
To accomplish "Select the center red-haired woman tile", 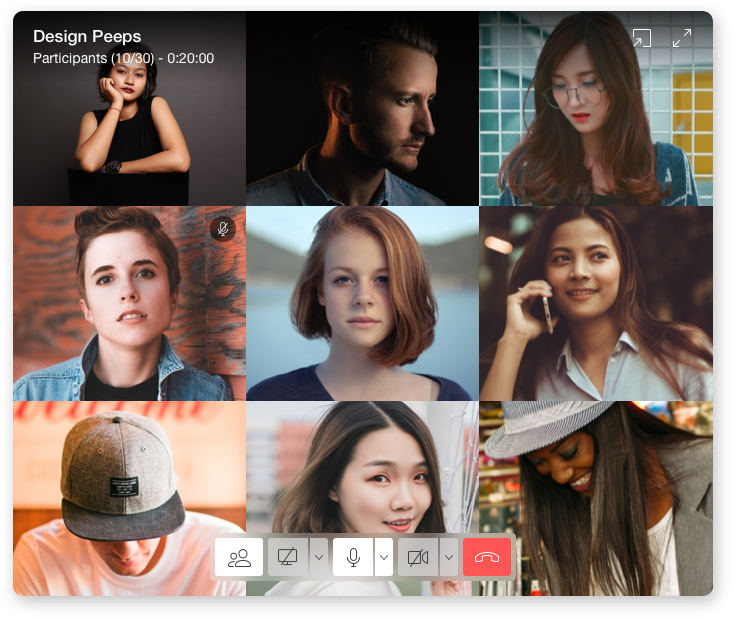I will pos(362,303).
